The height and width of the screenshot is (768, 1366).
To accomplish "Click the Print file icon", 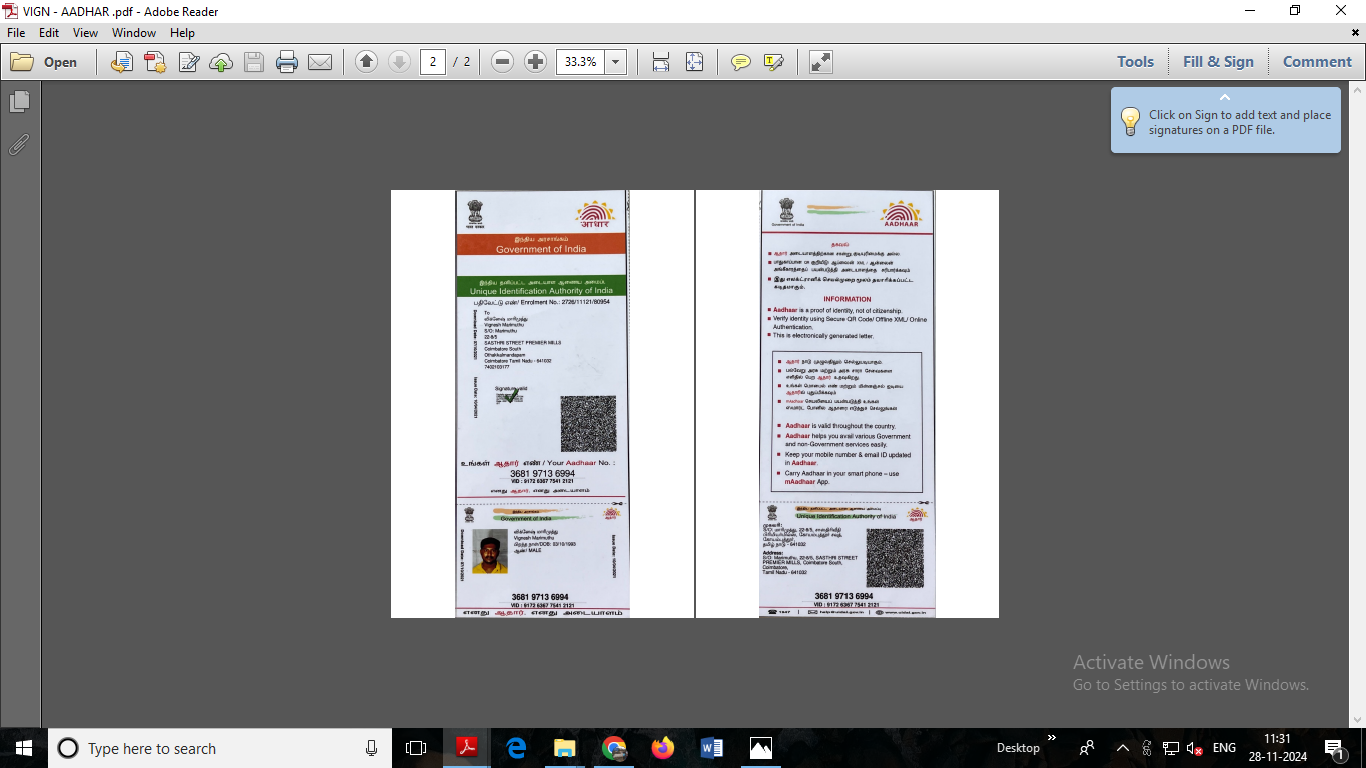I will tap(287, 62).
